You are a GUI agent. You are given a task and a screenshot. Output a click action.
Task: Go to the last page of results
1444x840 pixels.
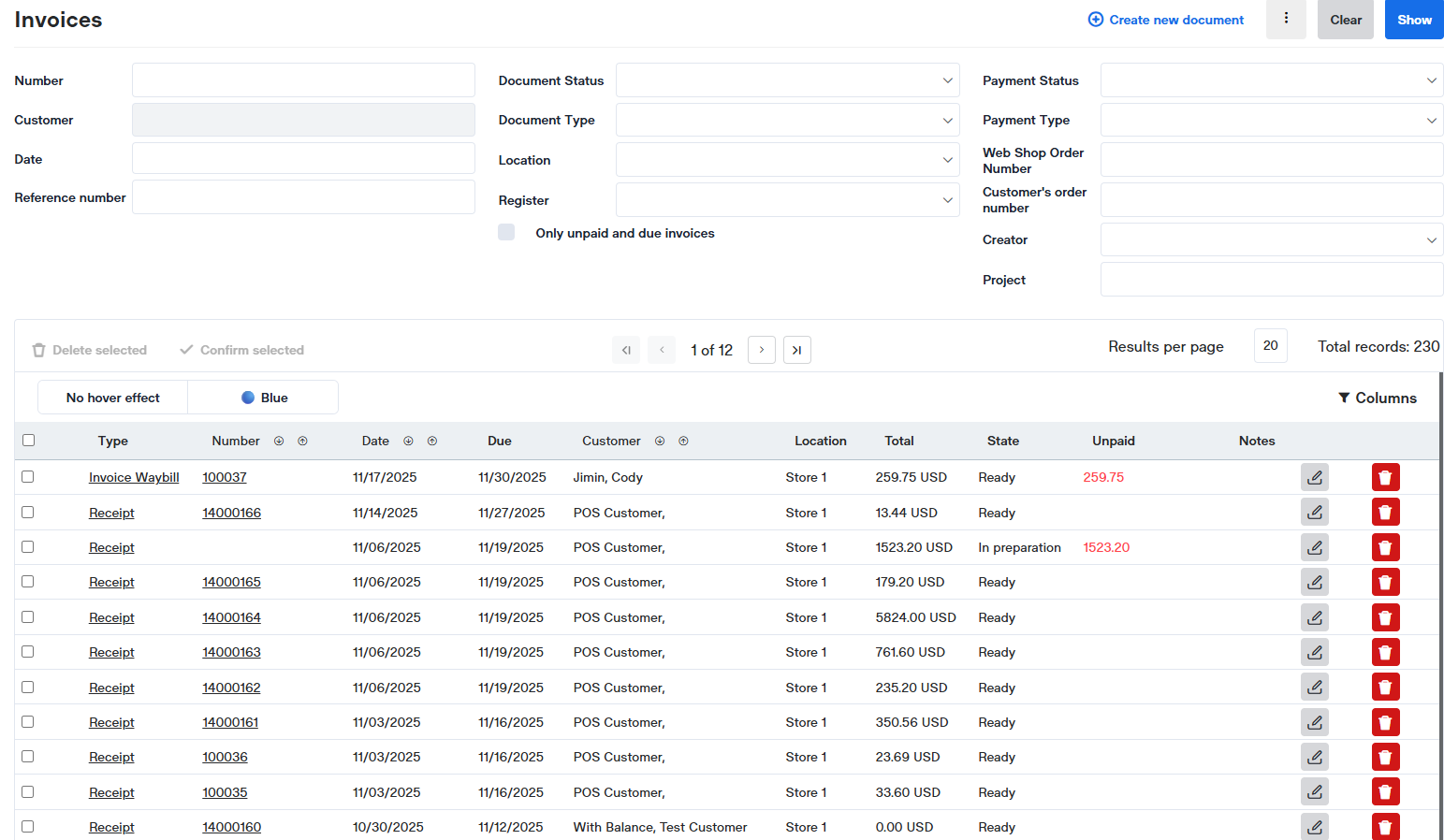[x=796, y=350]
